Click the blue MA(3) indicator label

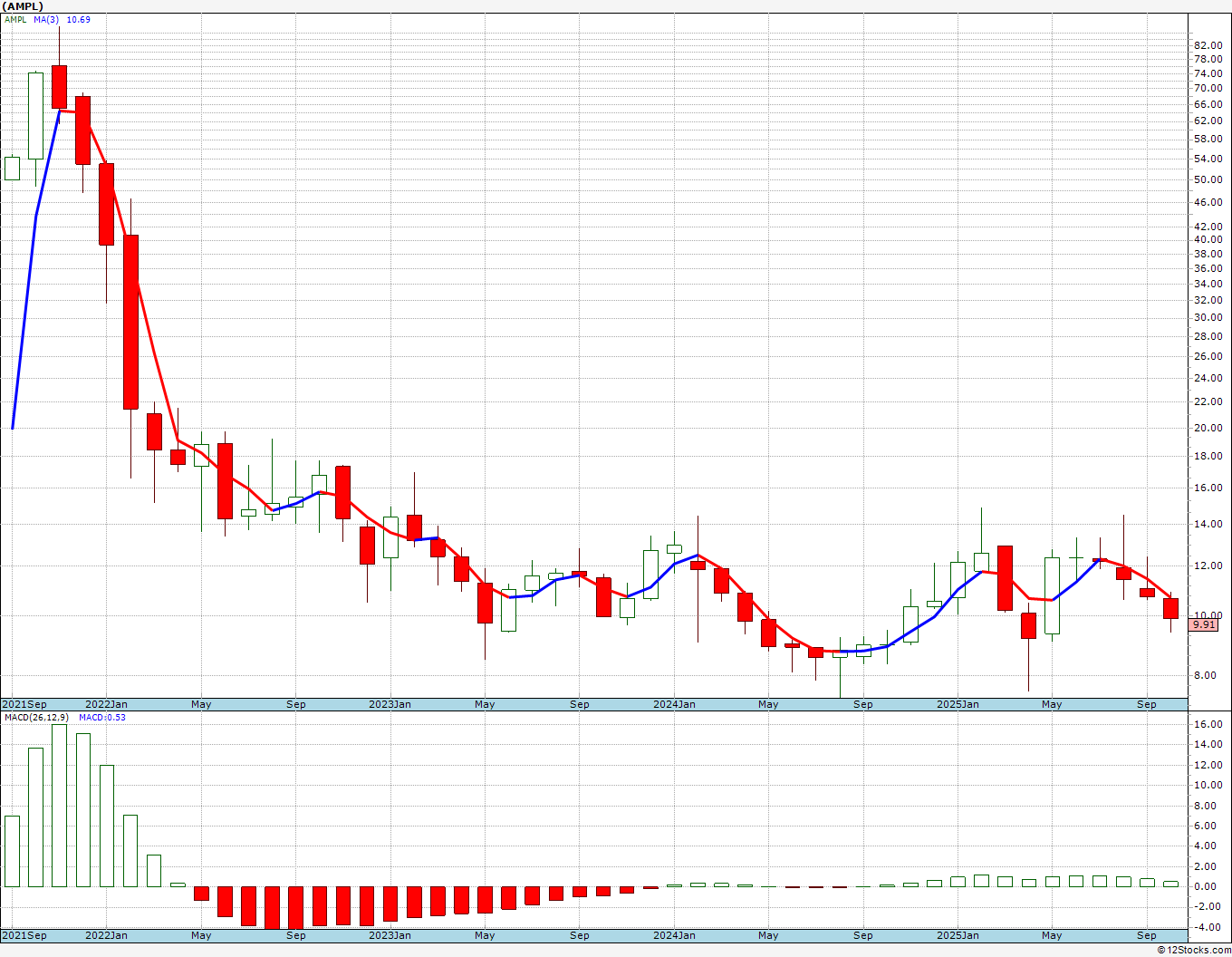[47, 19]
